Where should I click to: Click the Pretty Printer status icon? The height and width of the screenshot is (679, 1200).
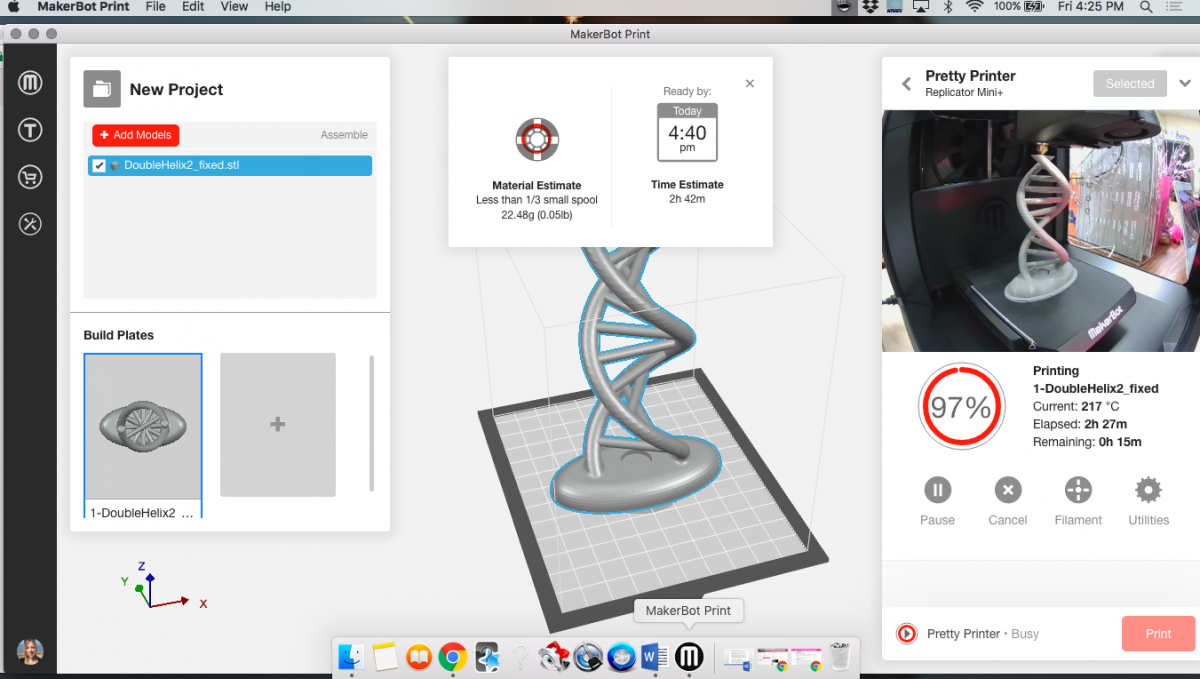tap(907, 633)
